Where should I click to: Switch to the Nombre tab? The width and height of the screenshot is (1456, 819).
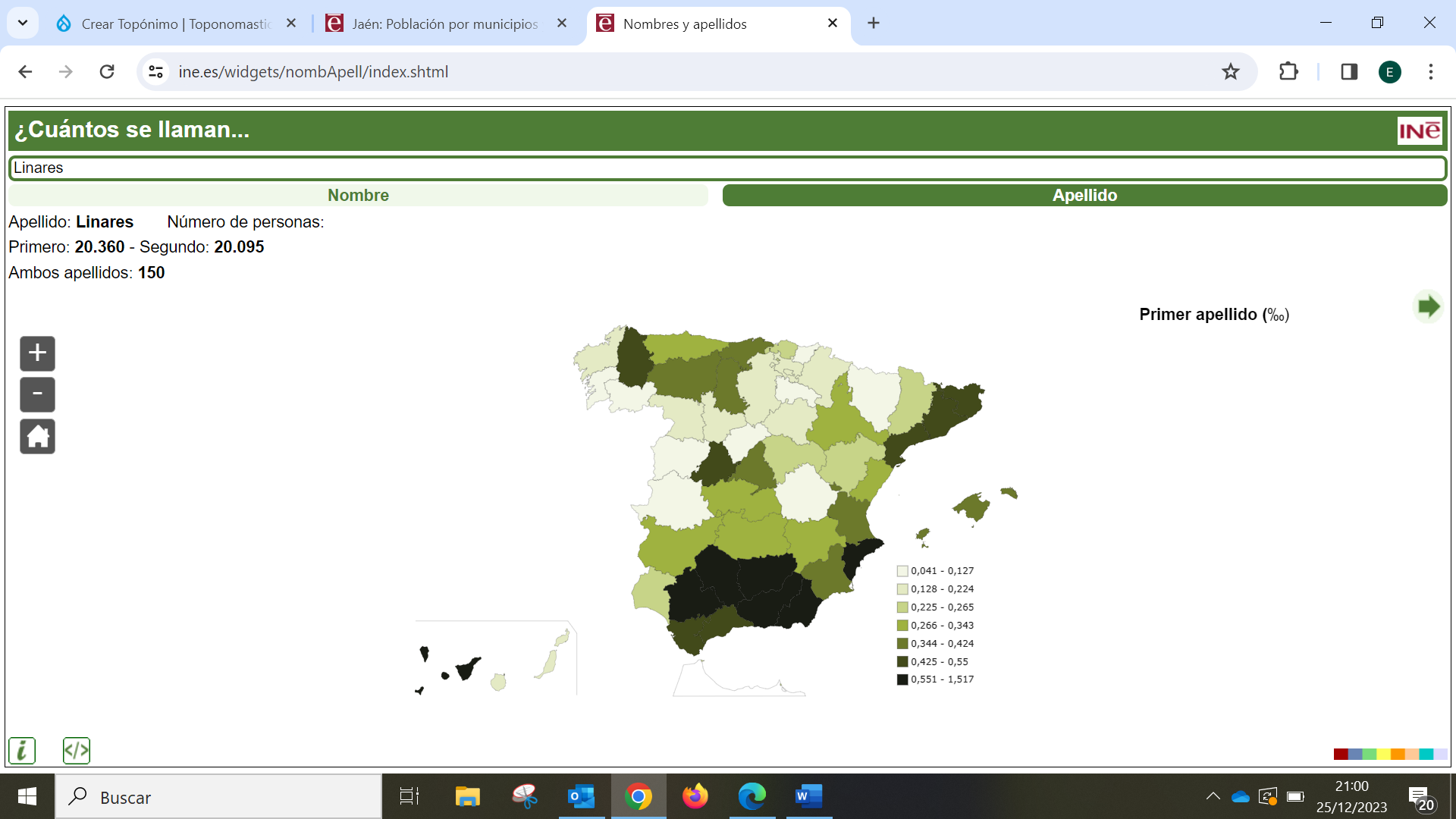(358, 195)
